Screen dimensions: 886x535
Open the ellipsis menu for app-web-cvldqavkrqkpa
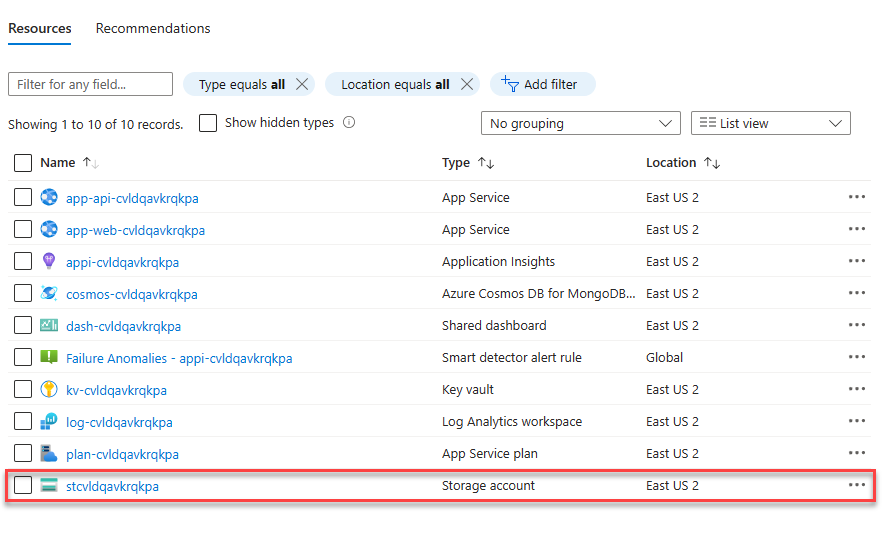(x=857, y=229)
